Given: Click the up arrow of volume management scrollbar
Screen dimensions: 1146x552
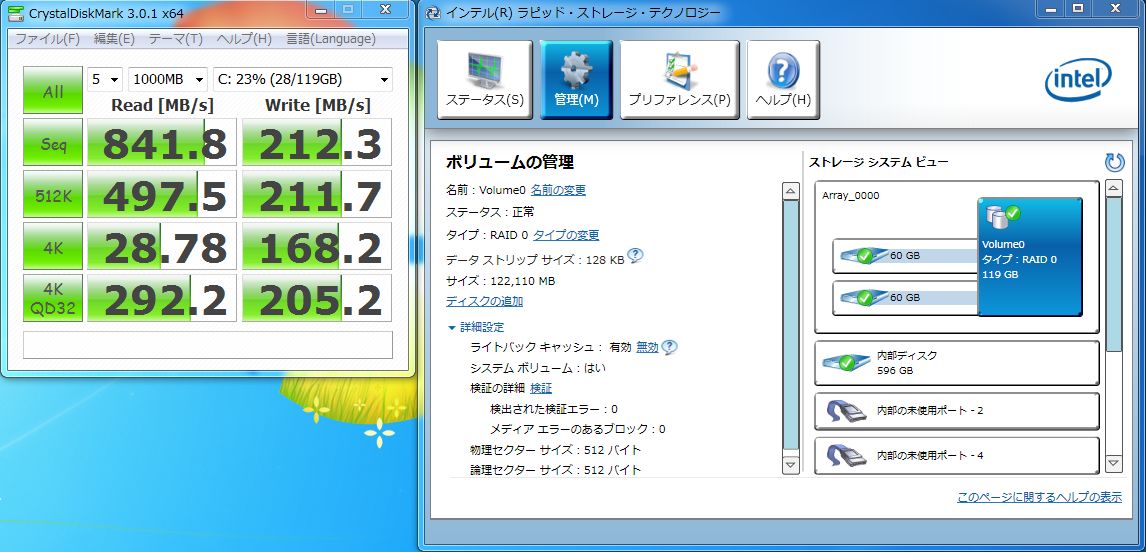Looking at the screenshot, I should pyautogui.click(x=791, y=191).
